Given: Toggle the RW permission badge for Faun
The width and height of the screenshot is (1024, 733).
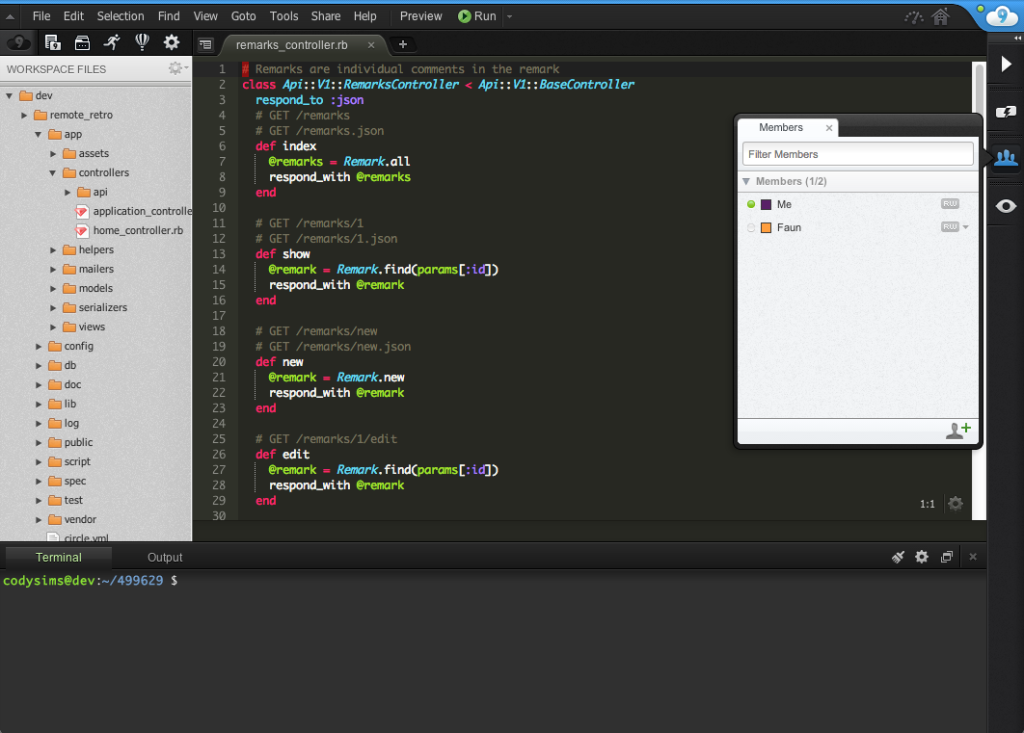Looking at the screenshot, I should click(949, 227).
